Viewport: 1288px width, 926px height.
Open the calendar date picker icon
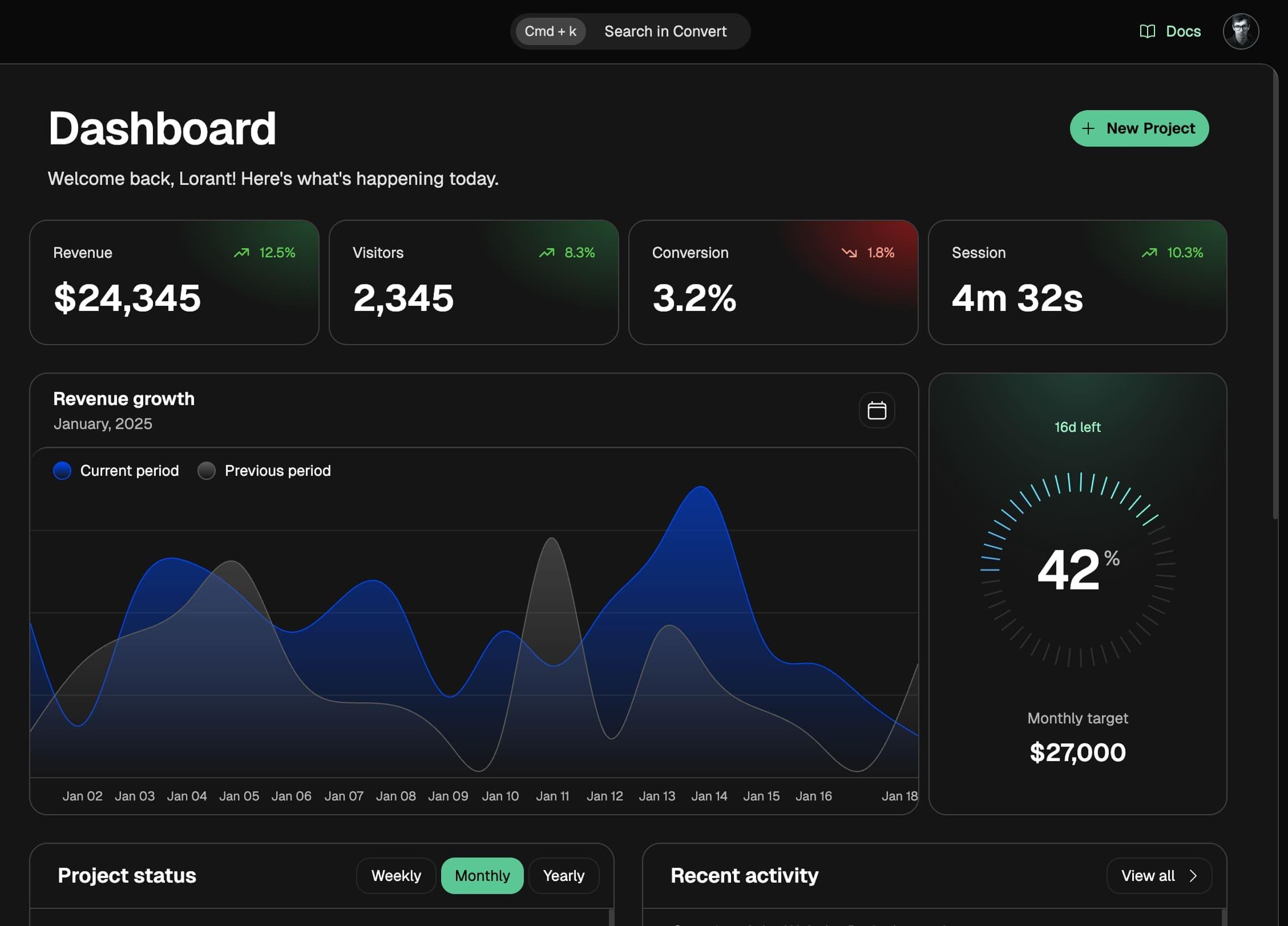pos(877,410)
